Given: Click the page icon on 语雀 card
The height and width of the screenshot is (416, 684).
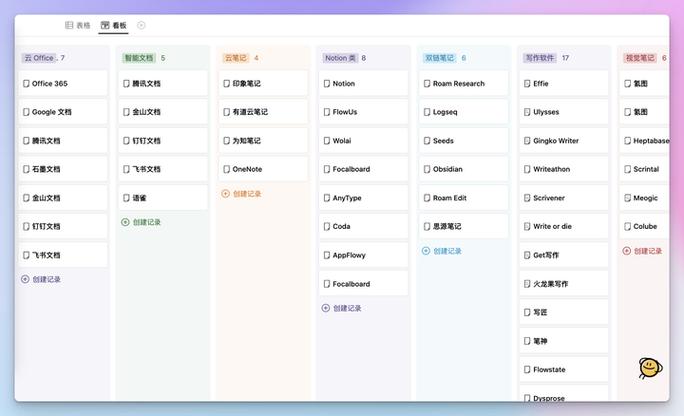Looking at the screenshot, I should pos(127,198).
